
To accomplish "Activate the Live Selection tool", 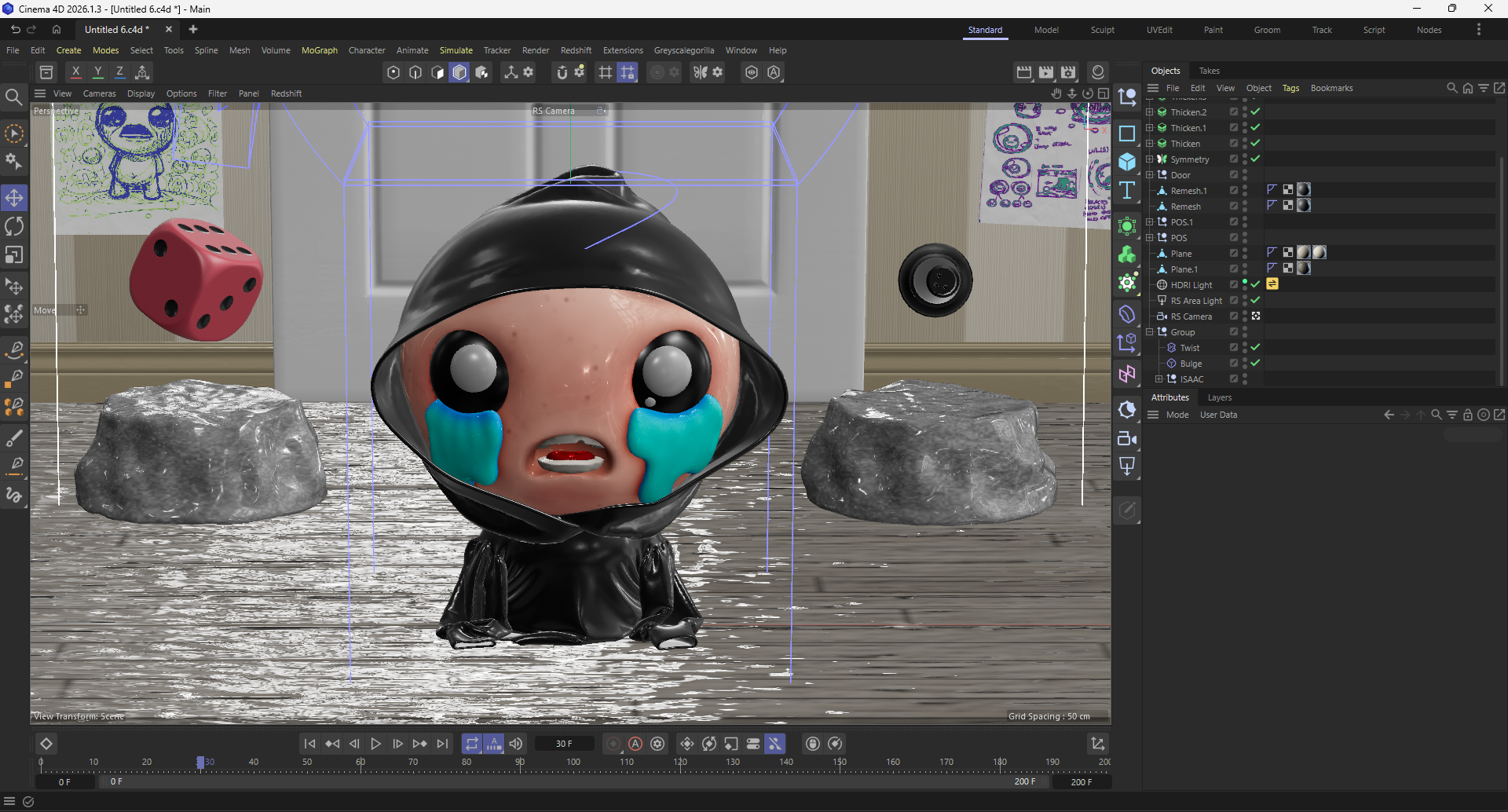I will [14, 134].
